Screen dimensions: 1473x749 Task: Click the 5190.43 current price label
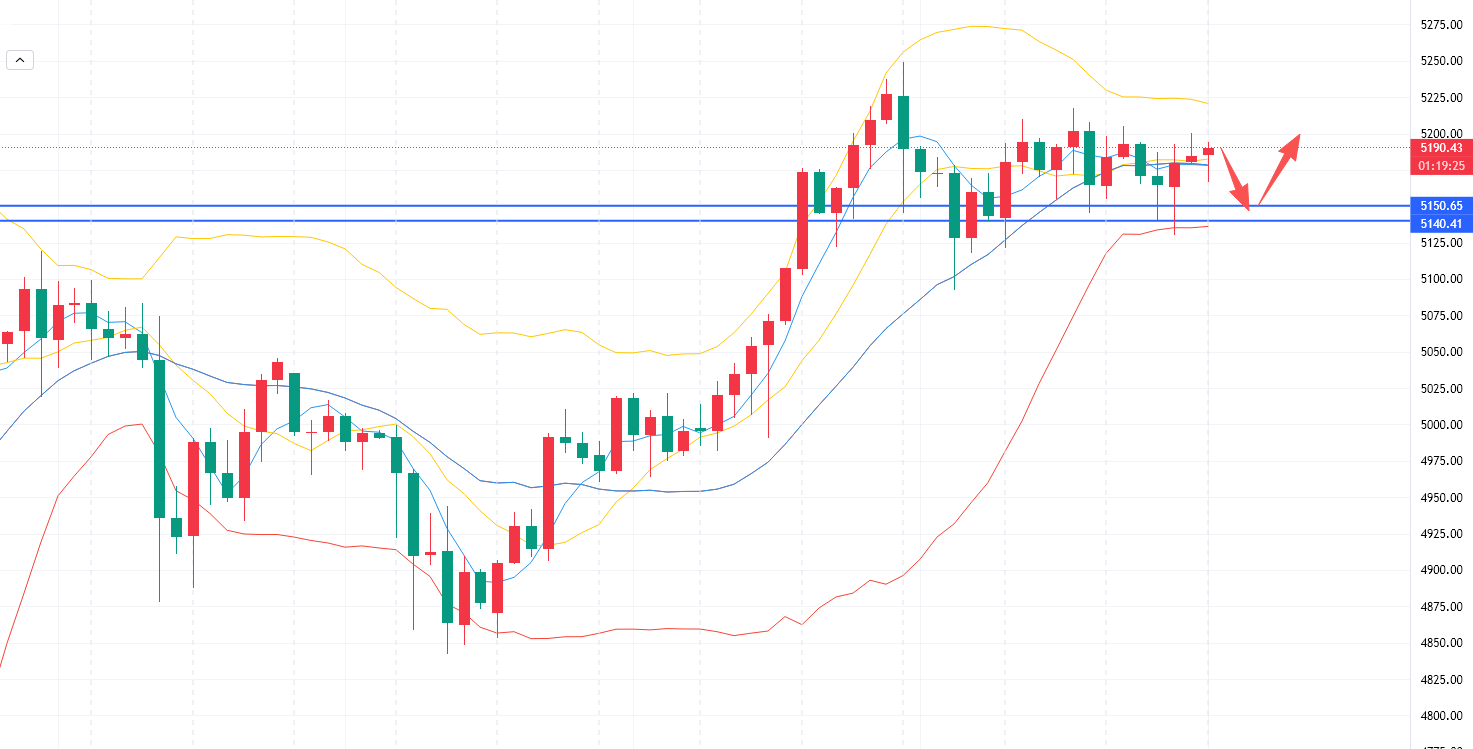[x=1440, y=148]
